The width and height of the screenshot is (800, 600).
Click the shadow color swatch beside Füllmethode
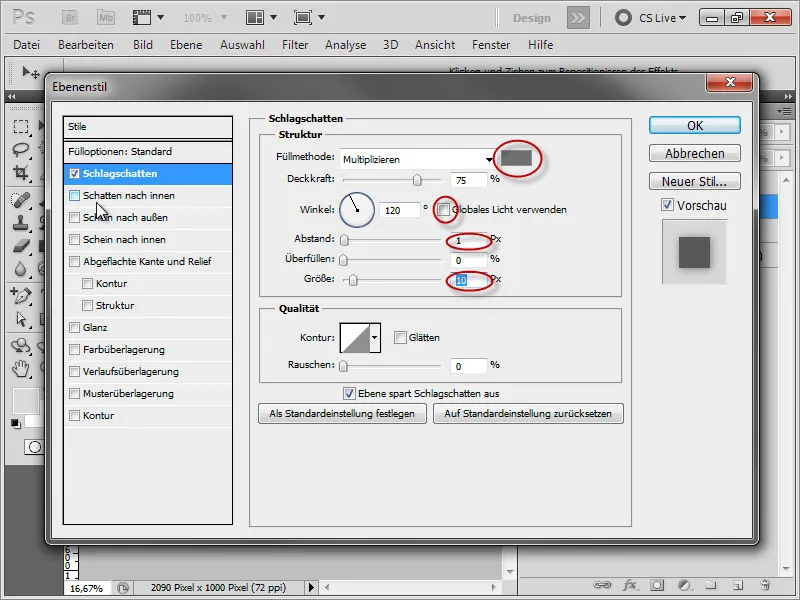[x=516, y=158]
